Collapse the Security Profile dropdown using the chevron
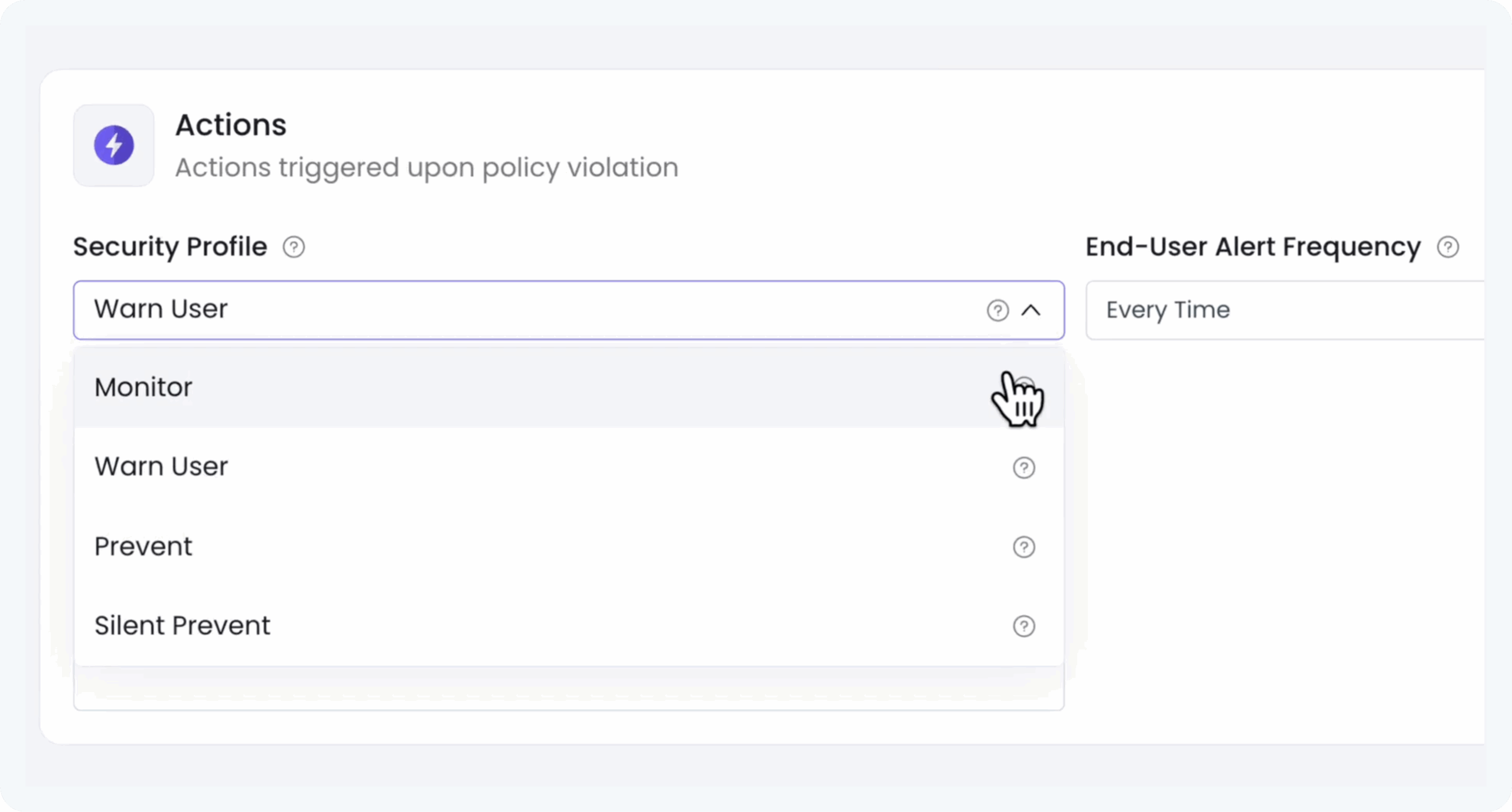 [x=1031, y=310]
